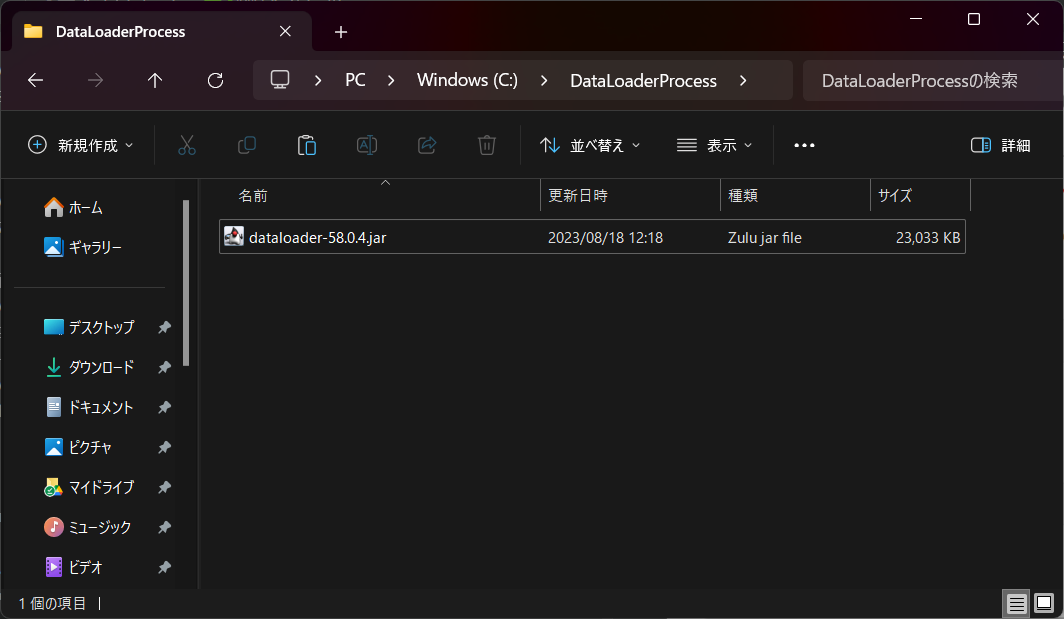This screenshot has width=1064, height=619.
Task: Click the Share icon in the toolbar
Action: (427, 145)
